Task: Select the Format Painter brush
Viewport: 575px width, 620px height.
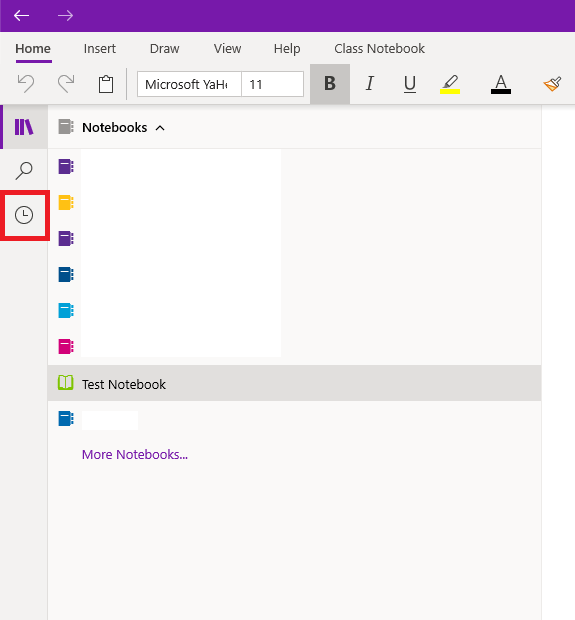Action: (552, 84)
